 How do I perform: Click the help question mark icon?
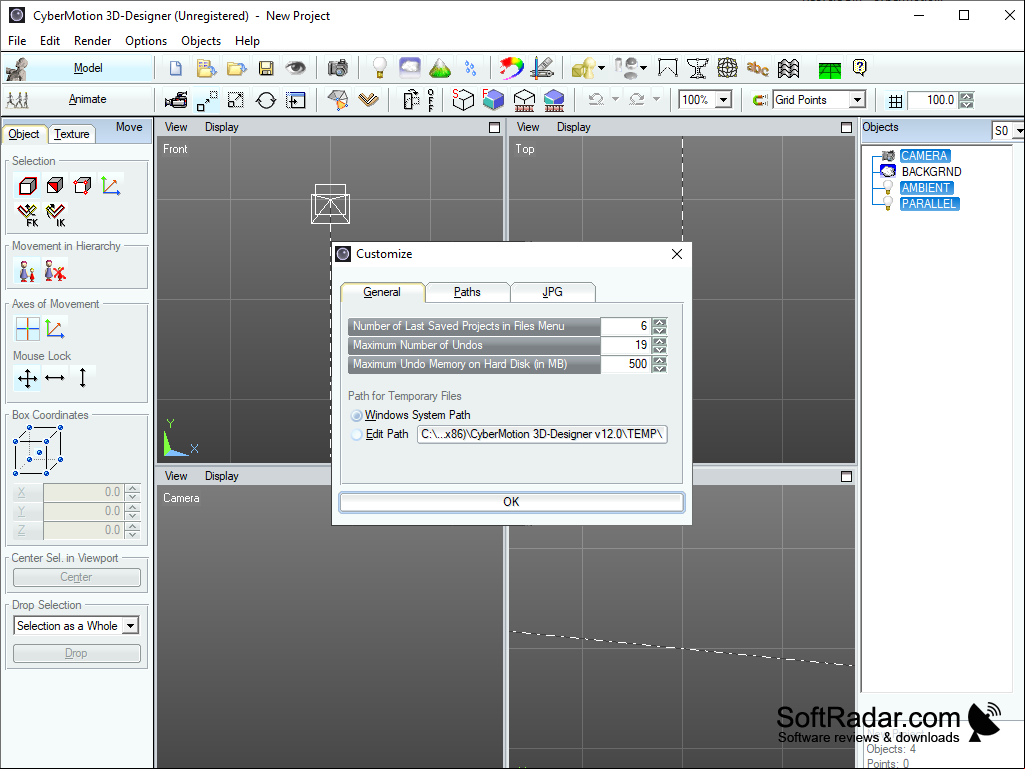[860, 67]
